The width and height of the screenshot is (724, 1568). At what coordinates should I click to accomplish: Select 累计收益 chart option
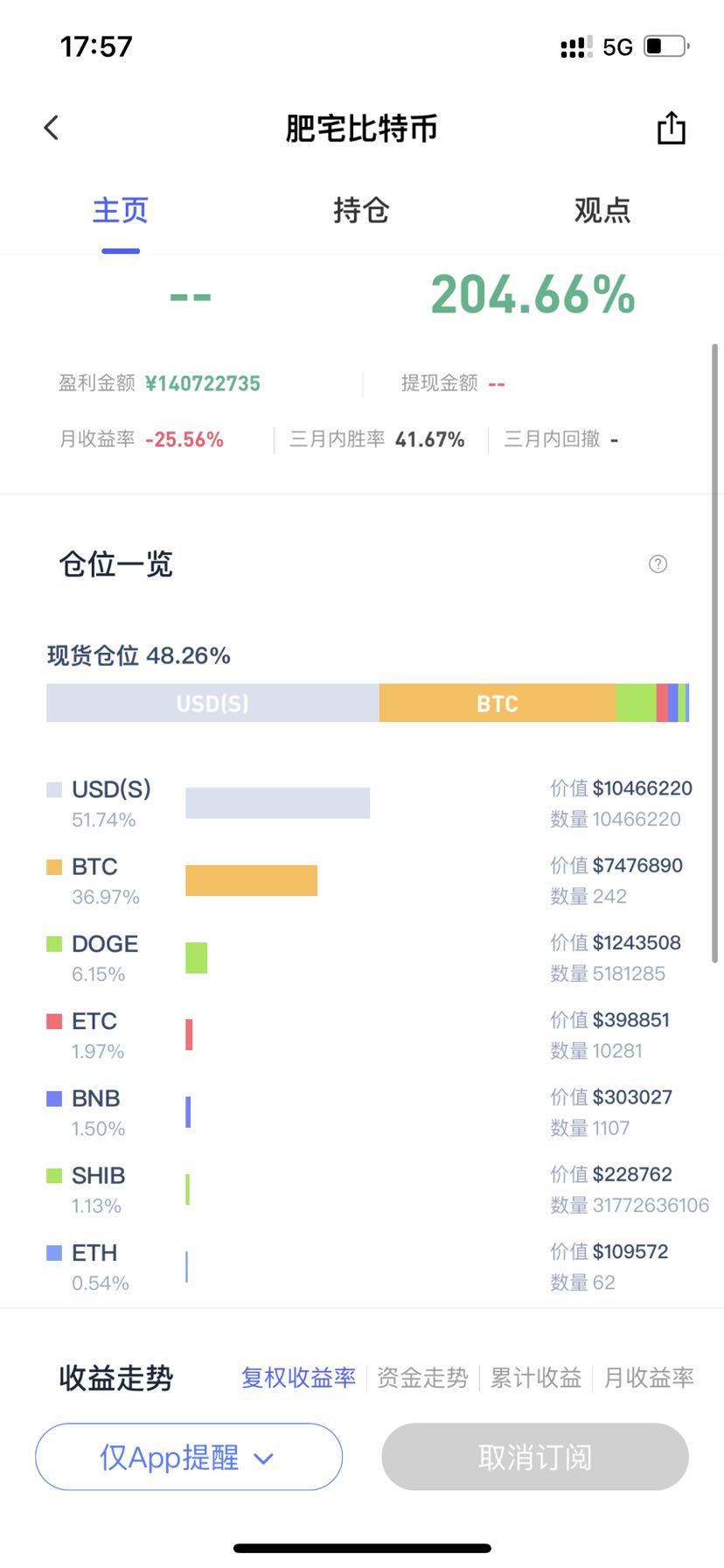tap(535, 1378)
